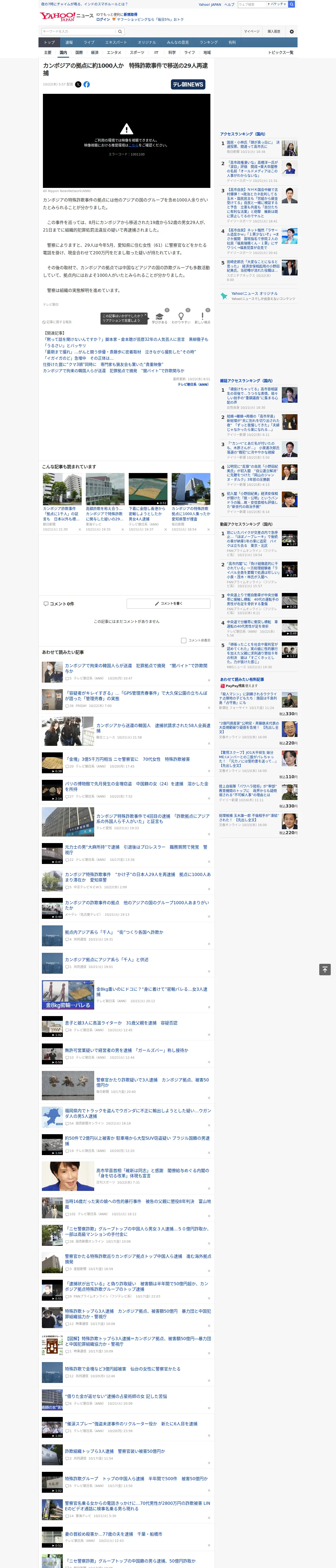Open article 息子と娘3人に高温ライター
The image size is (336, 1568).
(121, 1023)
